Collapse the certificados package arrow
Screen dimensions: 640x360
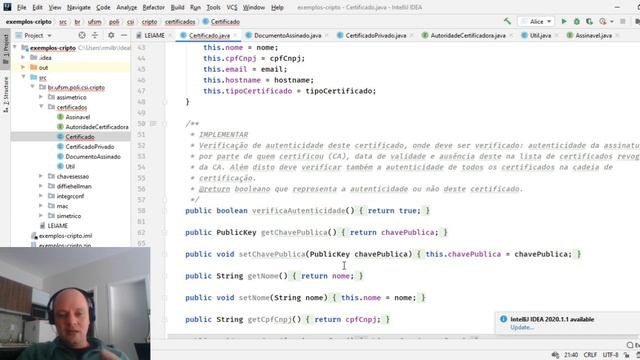[41, 107]
